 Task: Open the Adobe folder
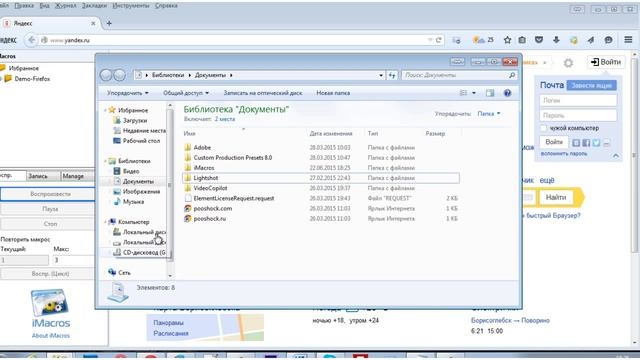[202, 147]
